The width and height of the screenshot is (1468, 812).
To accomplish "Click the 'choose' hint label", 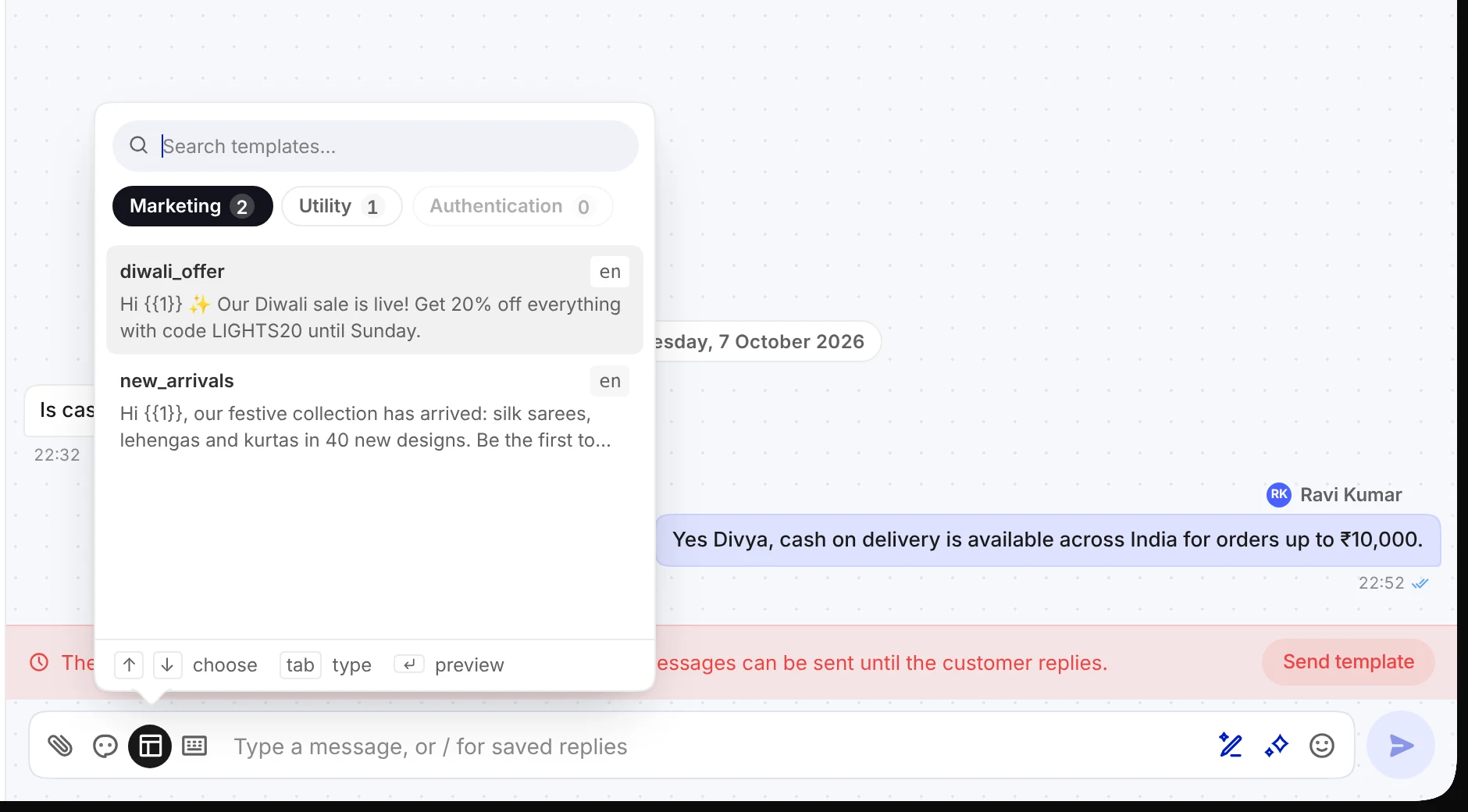I will pos(225,664).
